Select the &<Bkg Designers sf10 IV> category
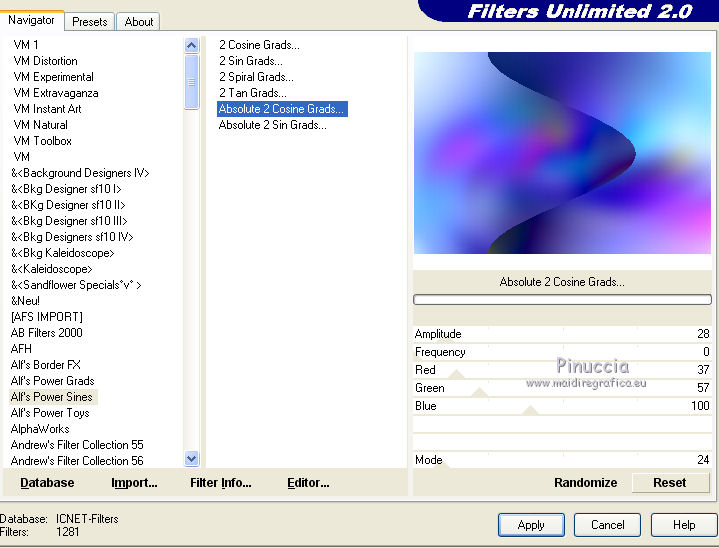The image size is (719, 548). pos(72,237)
